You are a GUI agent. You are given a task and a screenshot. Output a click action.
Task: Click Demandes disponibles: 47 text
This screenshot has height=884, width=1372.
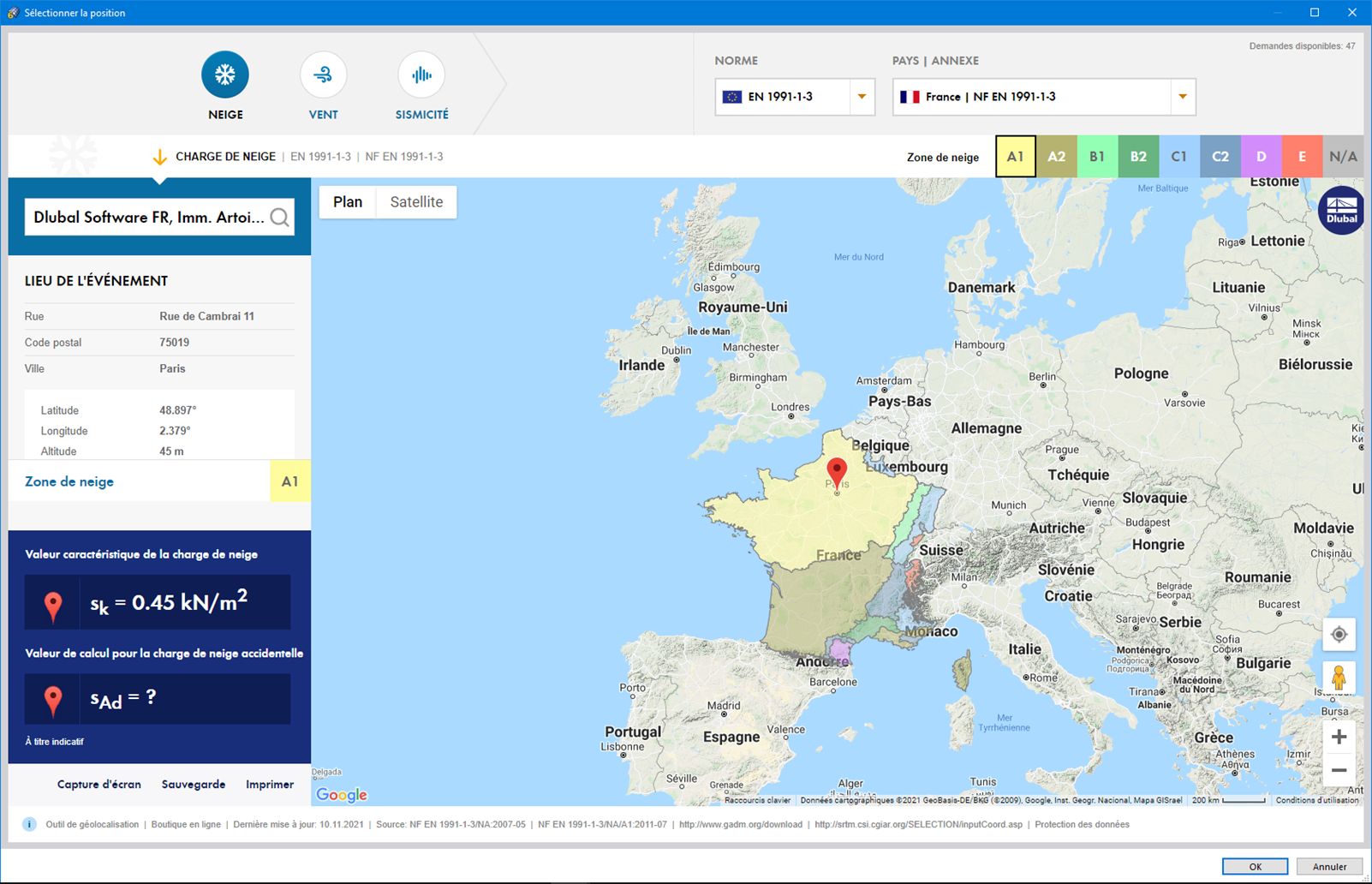click(1302, 46)
